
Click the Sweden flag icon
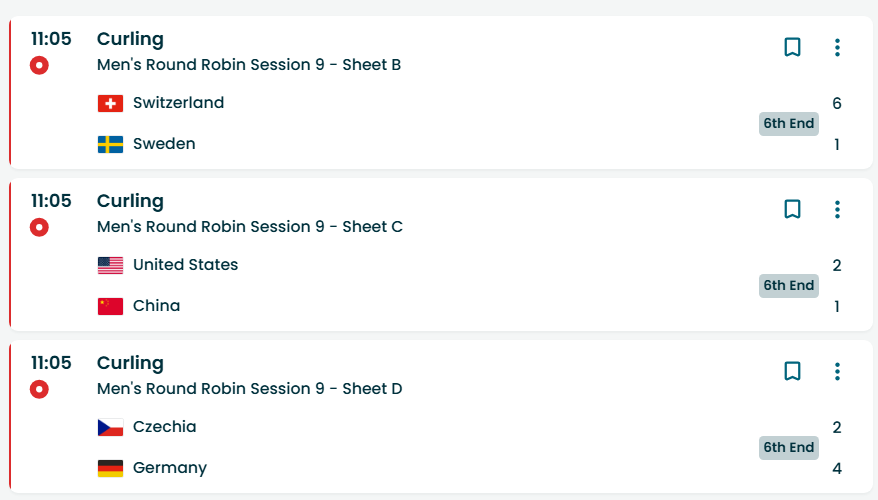(x=110, y=144)
